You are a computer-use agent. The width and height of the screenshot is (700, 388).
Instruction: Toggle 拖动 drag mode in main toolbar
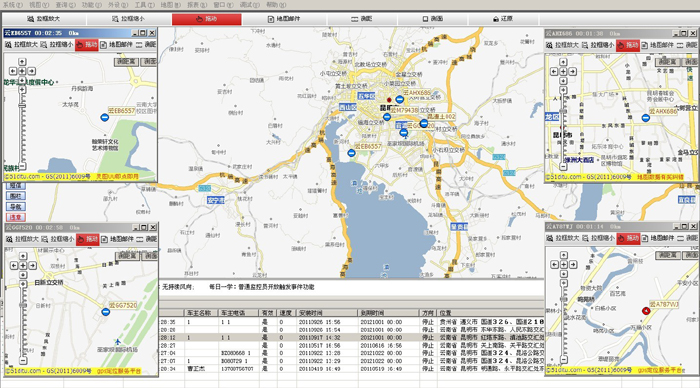(207, 19)
